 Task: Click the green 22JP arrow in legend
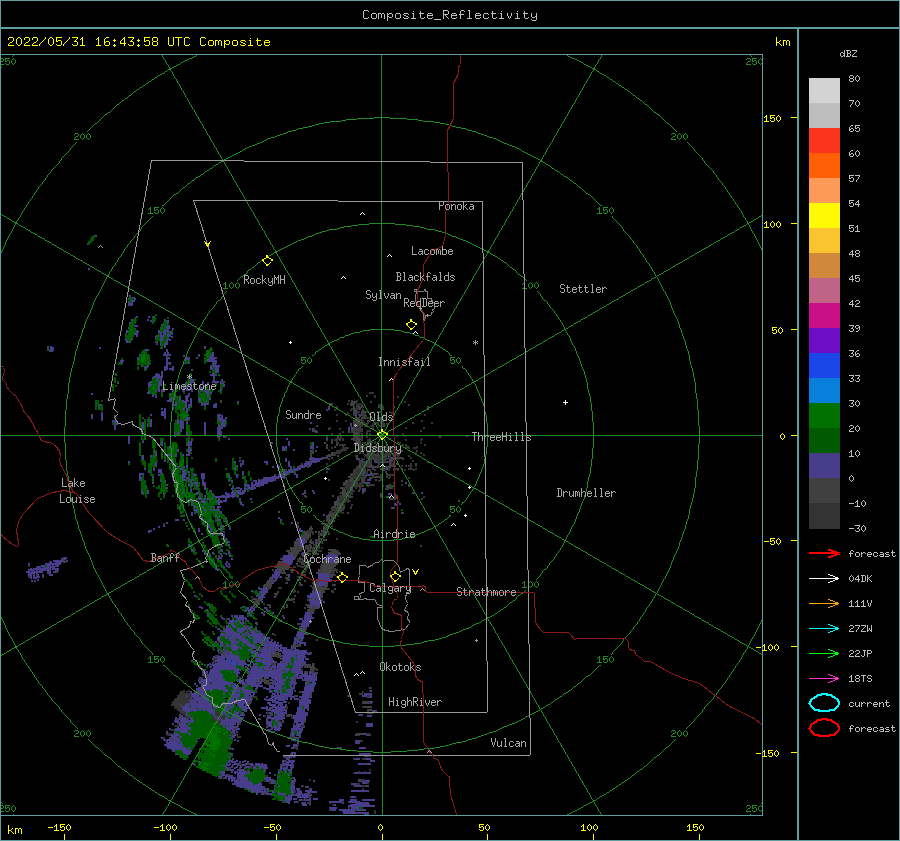coord(824,653)
